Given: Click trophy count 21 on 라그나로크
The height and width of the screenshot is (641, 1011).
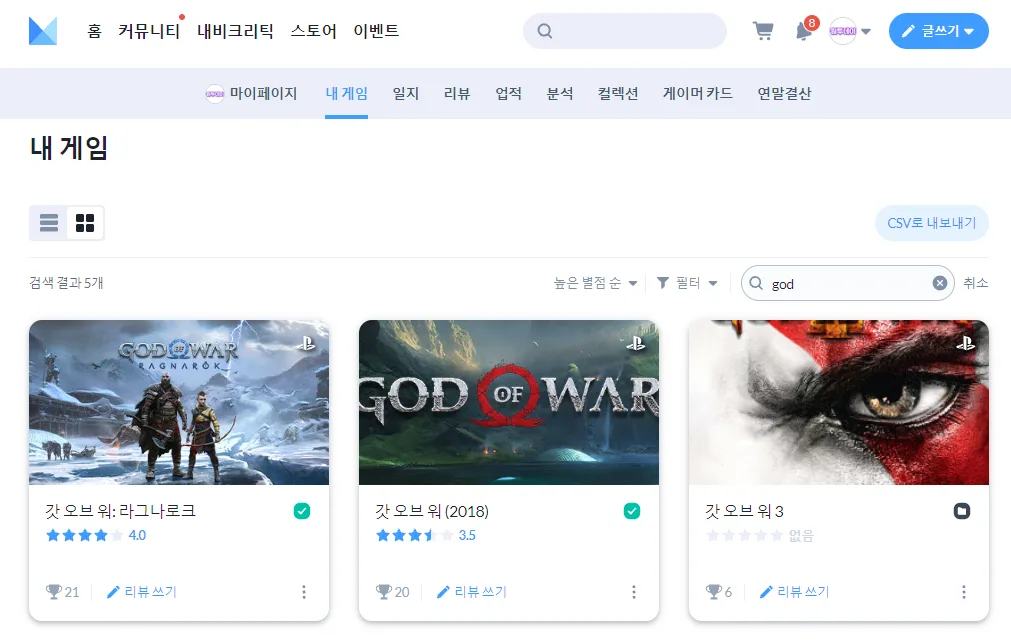Looking at the screenshot, I should coord(63,592).
